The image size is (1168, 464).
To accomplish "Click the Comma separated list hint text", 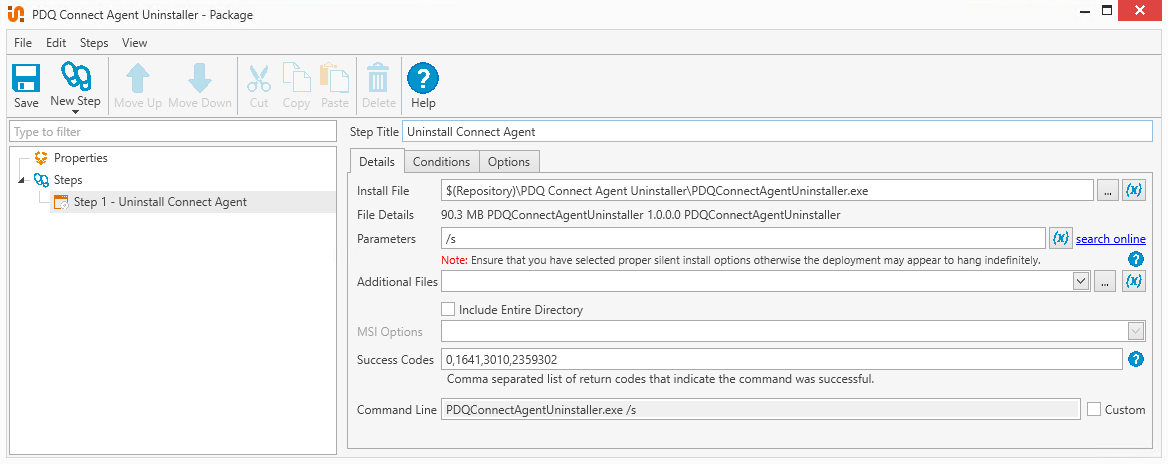I will [x=660, y=379].
